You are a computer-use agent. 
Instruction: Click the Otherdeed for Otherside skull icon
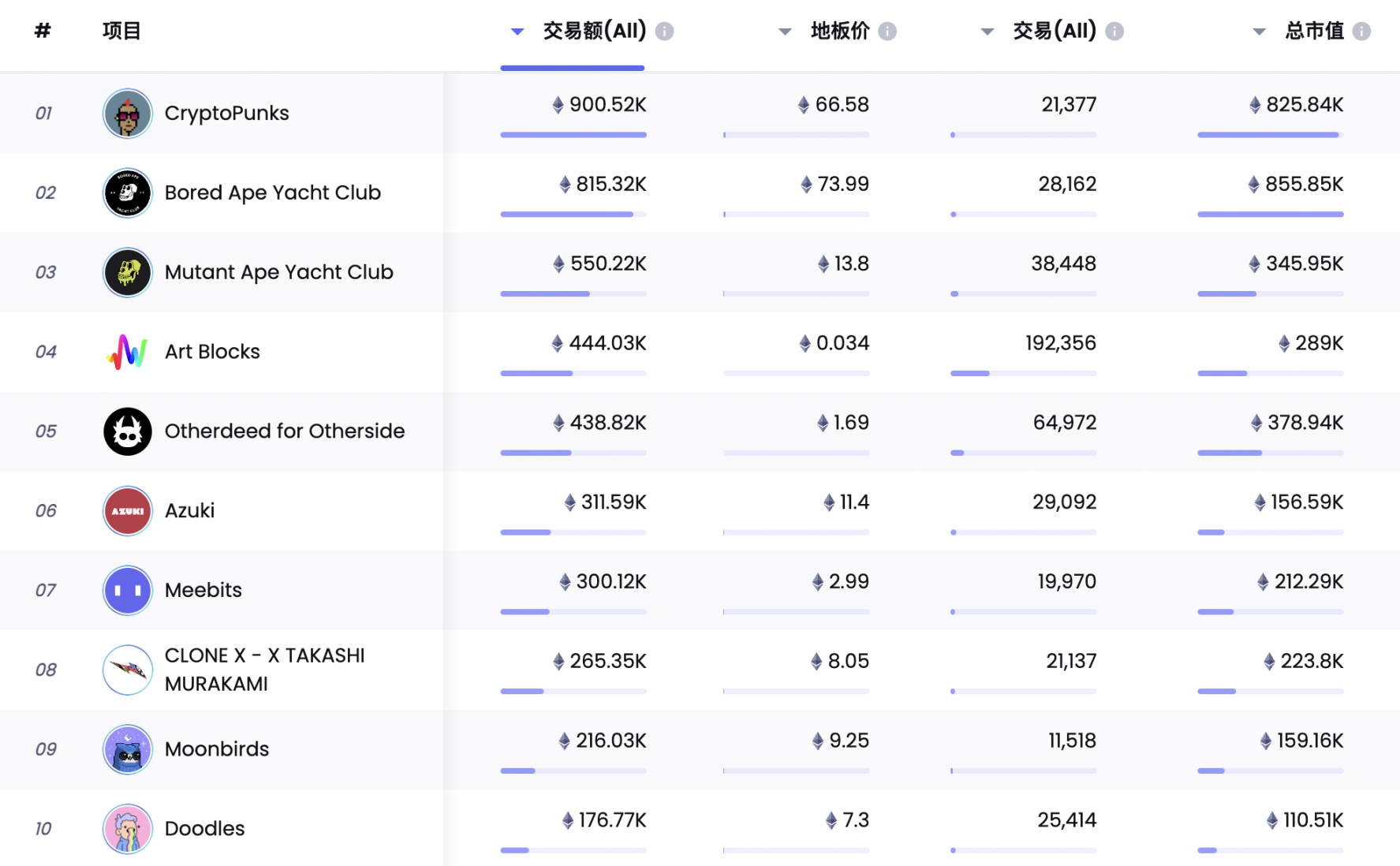click(x=127, y=431)
